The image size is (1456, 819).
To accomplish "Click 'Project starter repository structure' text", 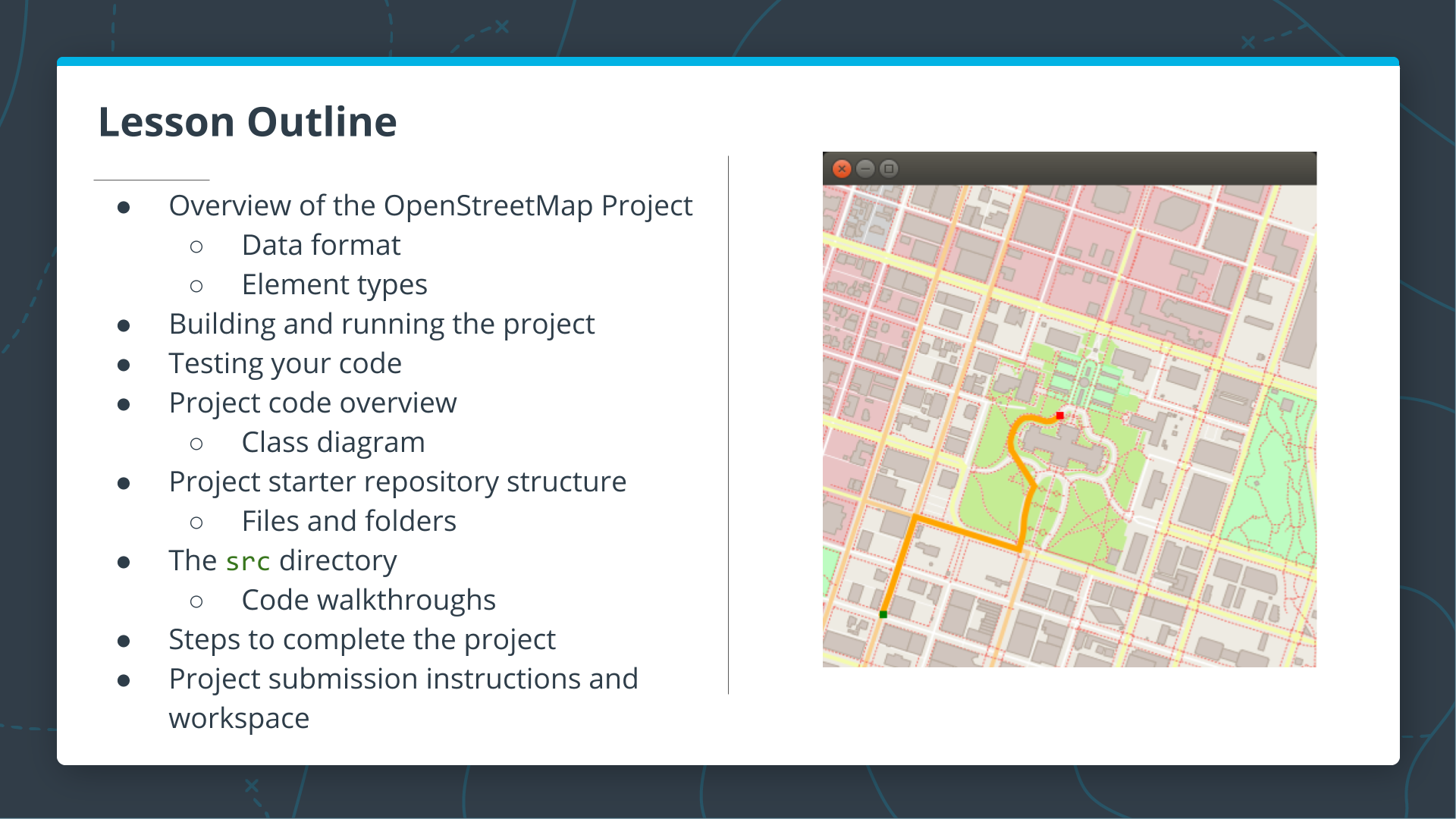I will coord(397,482).
